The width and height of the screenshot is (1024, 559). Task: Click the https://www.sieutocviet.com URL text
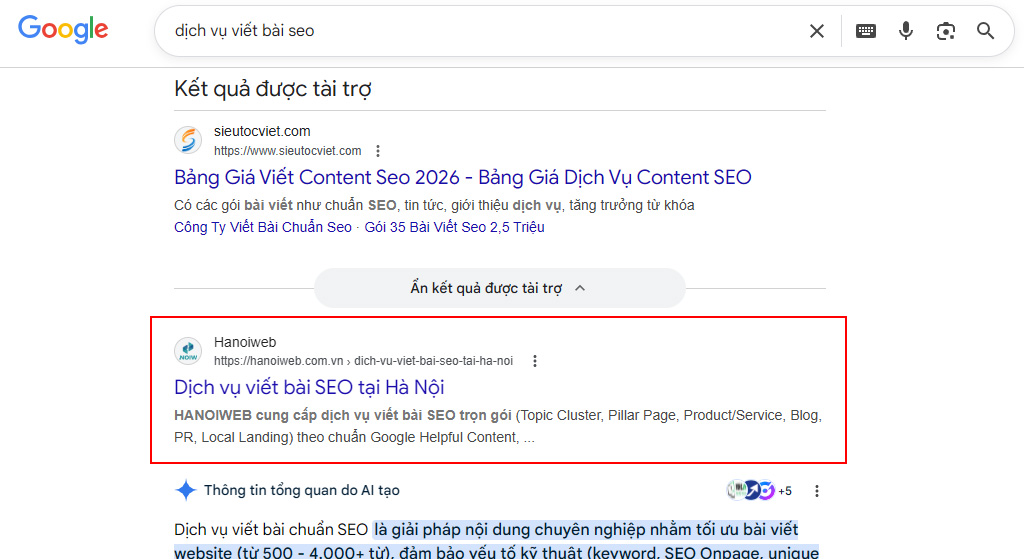287,151
